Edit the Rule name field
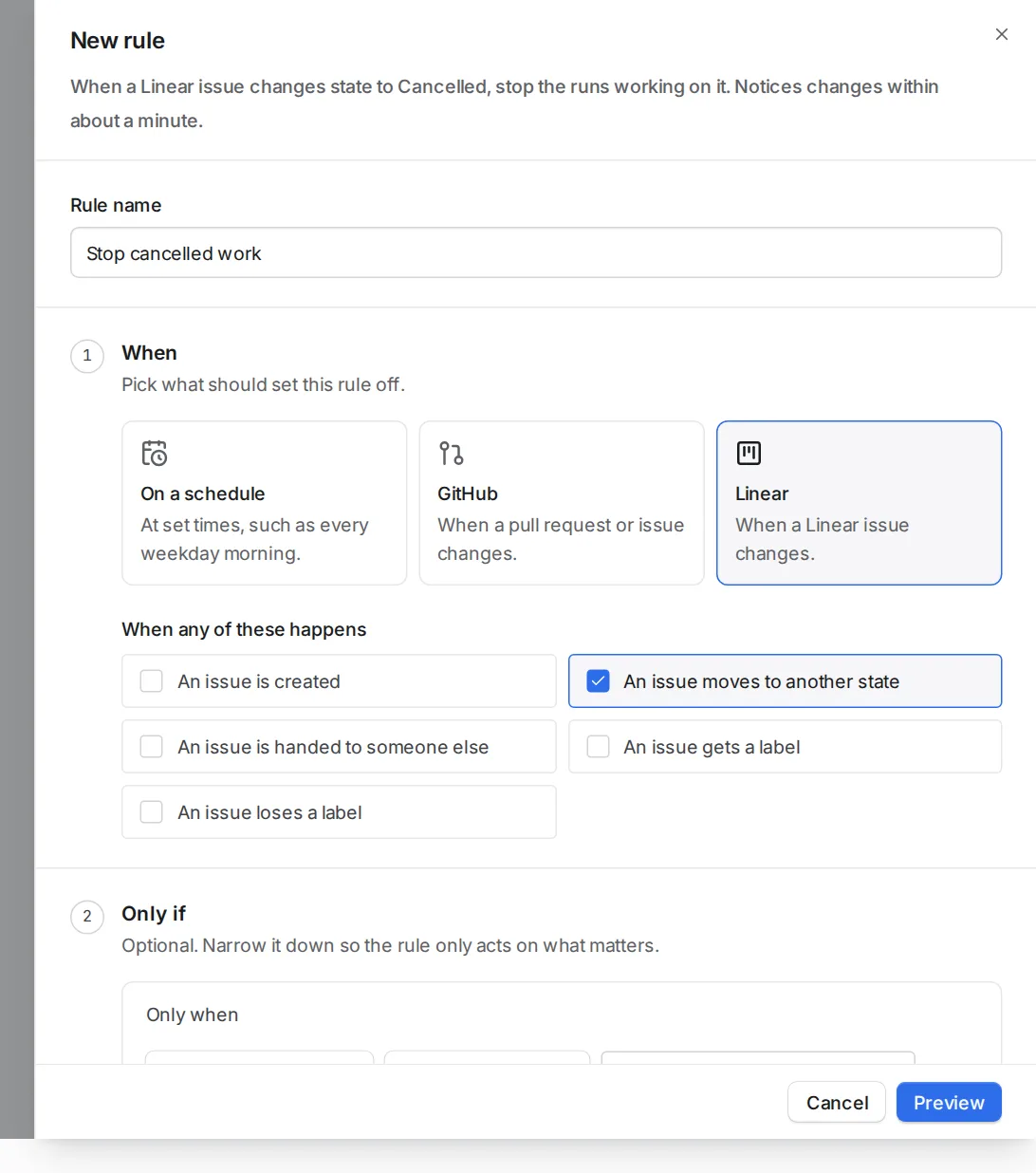This screenshot has width=1036, height=1173. (536, 252)
